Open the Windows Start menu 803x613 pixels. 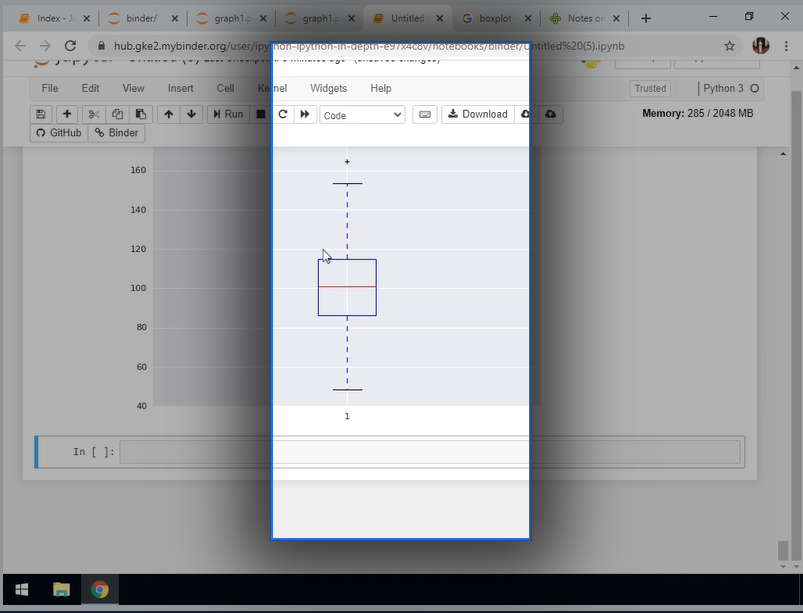[22, 590]
